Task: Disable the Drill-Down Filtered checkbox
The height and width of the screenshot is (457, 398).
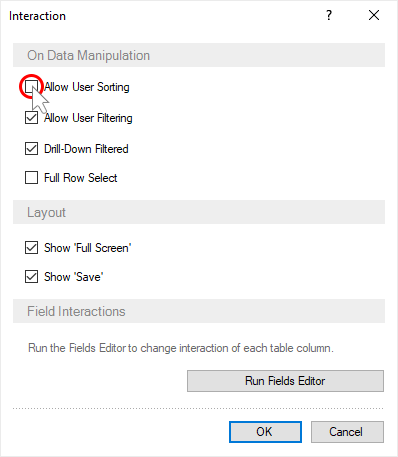Action: point(31,149)
